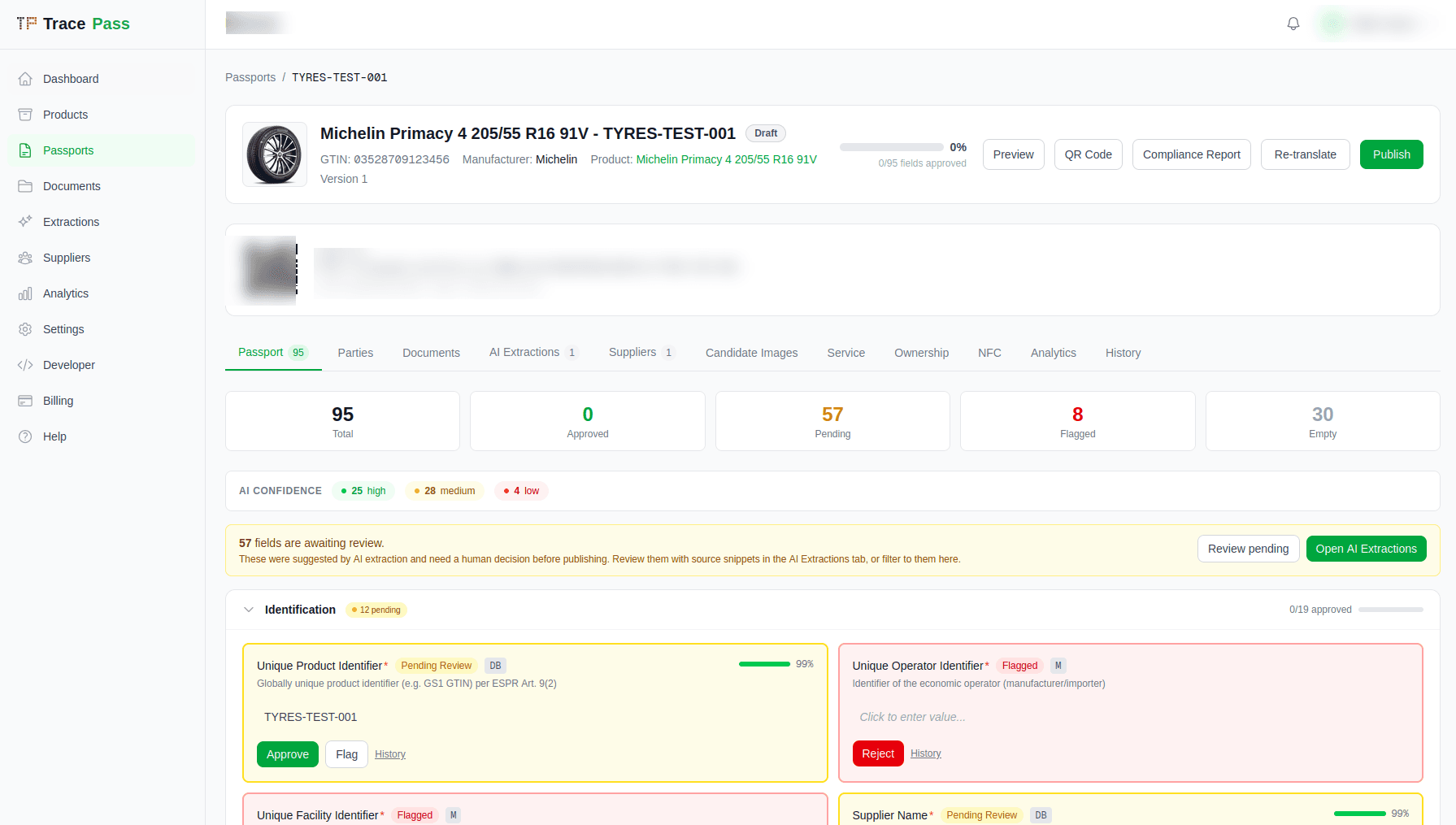Reject the Unique Operator Identifier field

(878, 753)
